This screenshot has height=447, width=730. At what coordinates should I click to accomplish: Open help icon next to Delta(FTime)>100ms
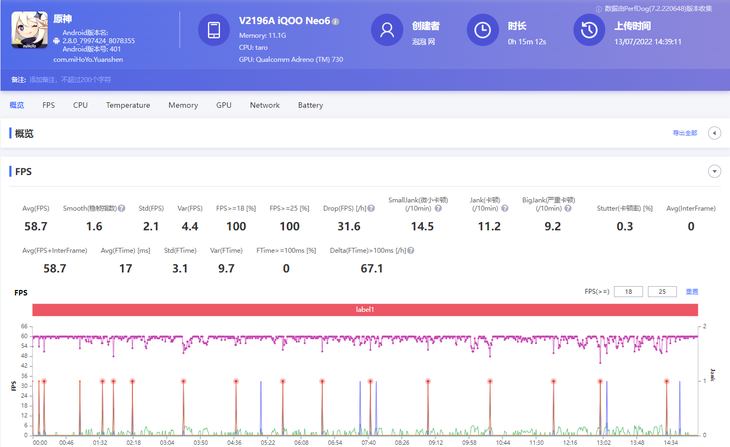(x=411, y=251)
